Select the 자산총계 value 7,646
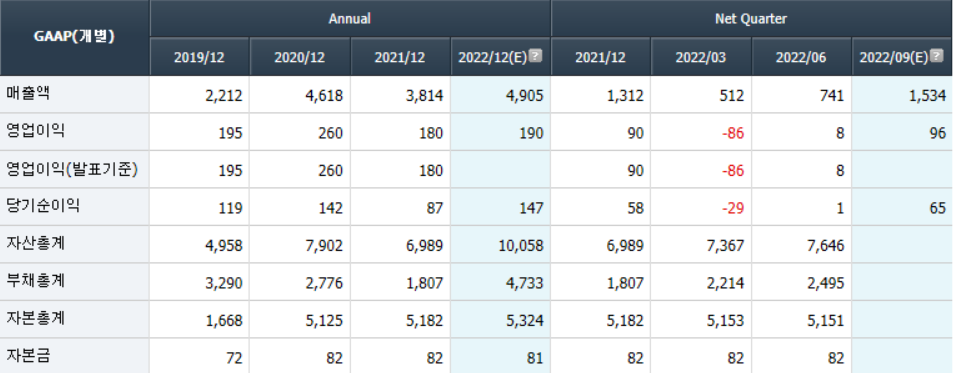This screenshot has width=953, height=373. (x=825, y=246)
